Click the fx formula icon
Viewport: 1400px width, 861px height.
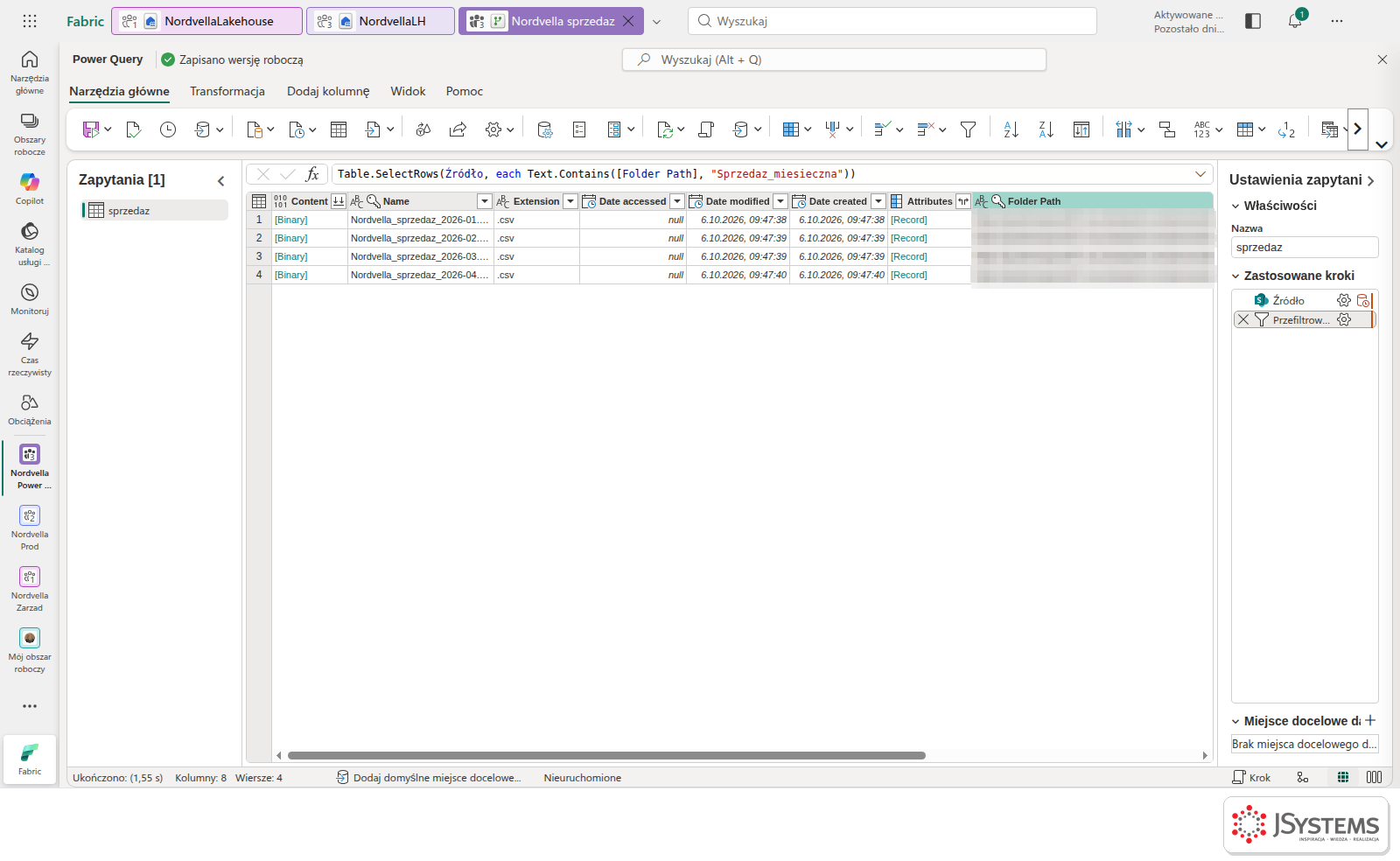[x=312, y=174]
